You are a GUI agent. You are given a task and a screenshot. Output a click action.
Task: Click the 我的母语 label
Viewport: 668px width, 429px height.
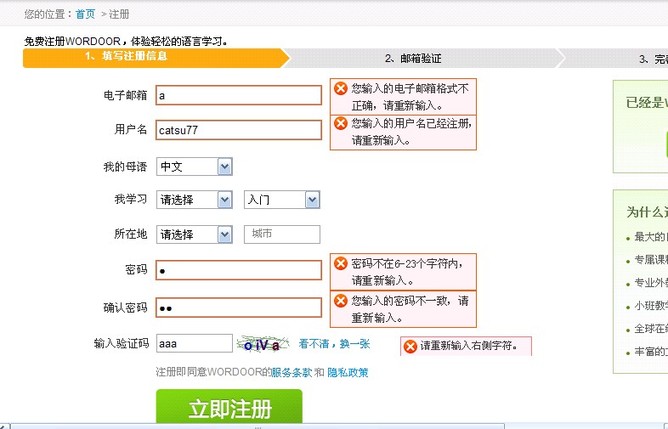[125, 167]
